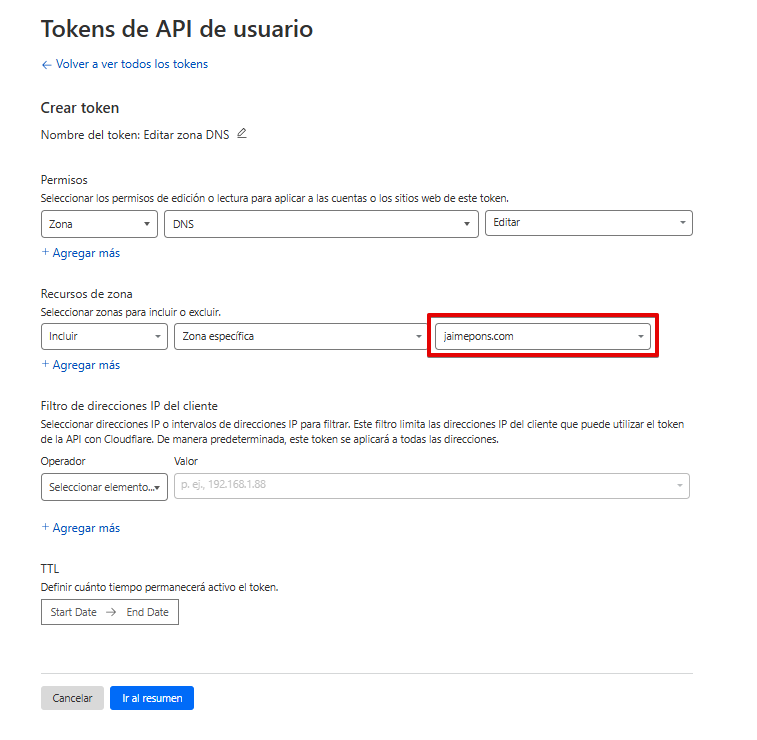
Task: Open the Zona permission type dropdown
Action: (99, 224)
